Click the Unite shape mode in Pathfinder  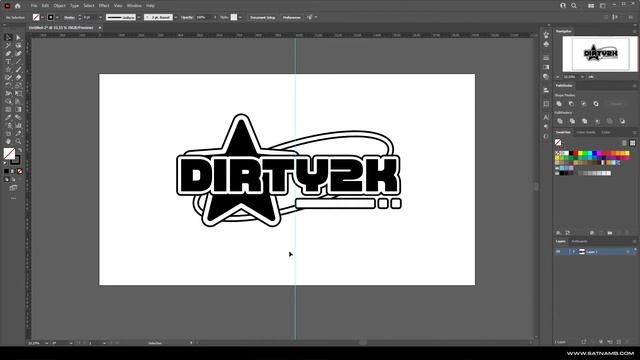point(559,104)
